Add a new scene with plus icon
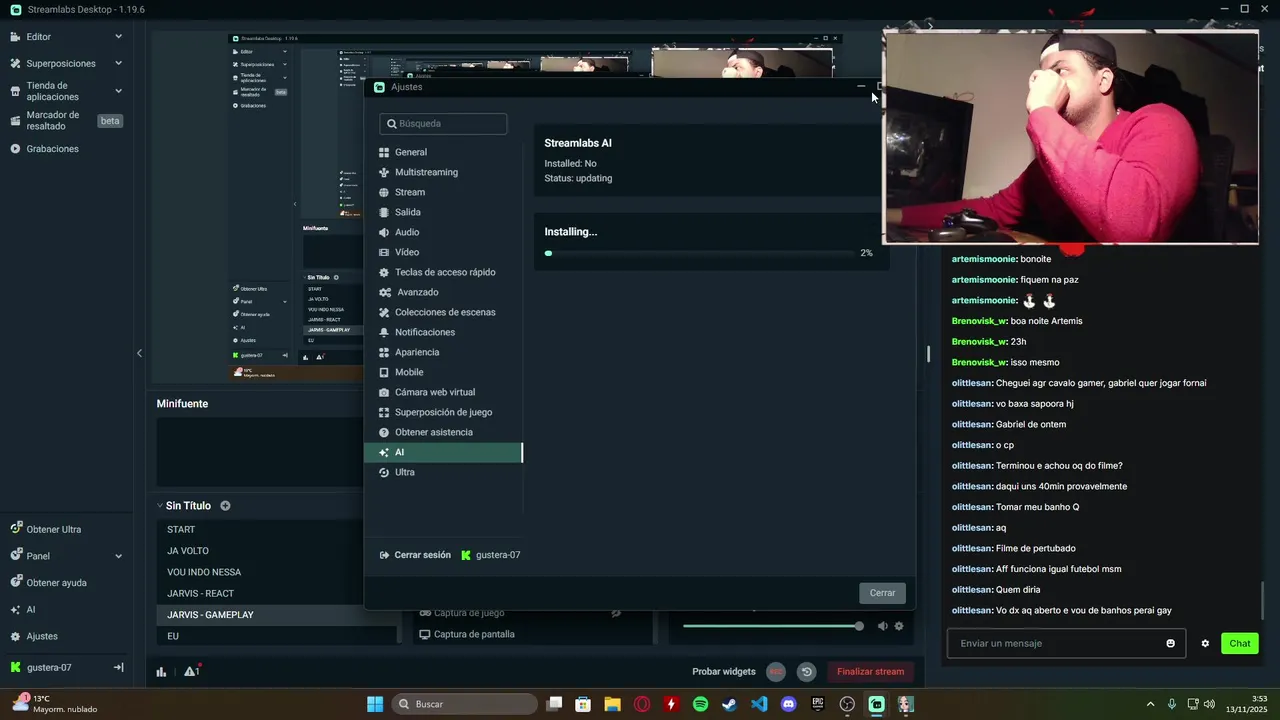This screenshot has height=720, width=1280. [225, 506]
